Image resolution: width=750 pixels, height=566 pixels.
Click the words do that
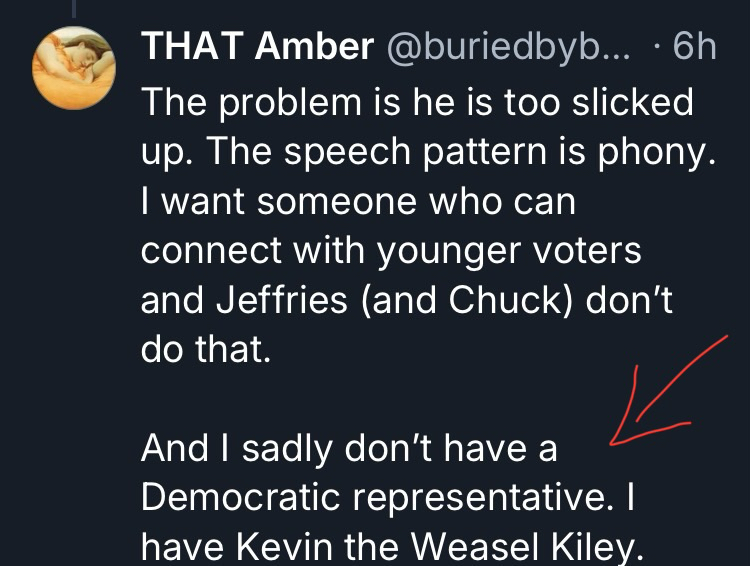point(205,349)
